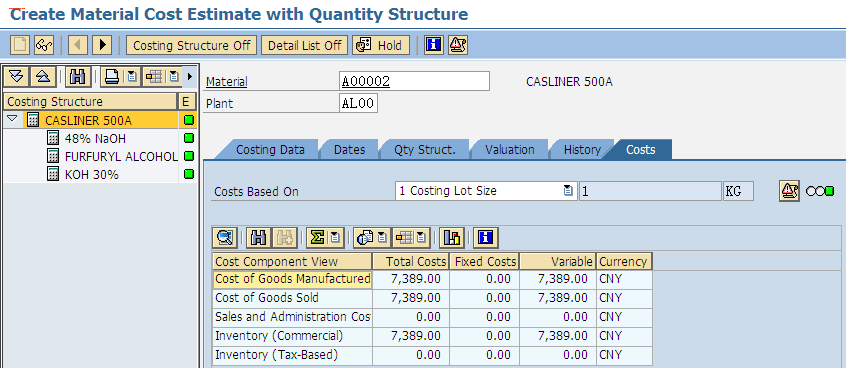Turn Costing Structure Off
Image resolution: width=846 pixels, height=368 pixels.
tap(192, 45)
